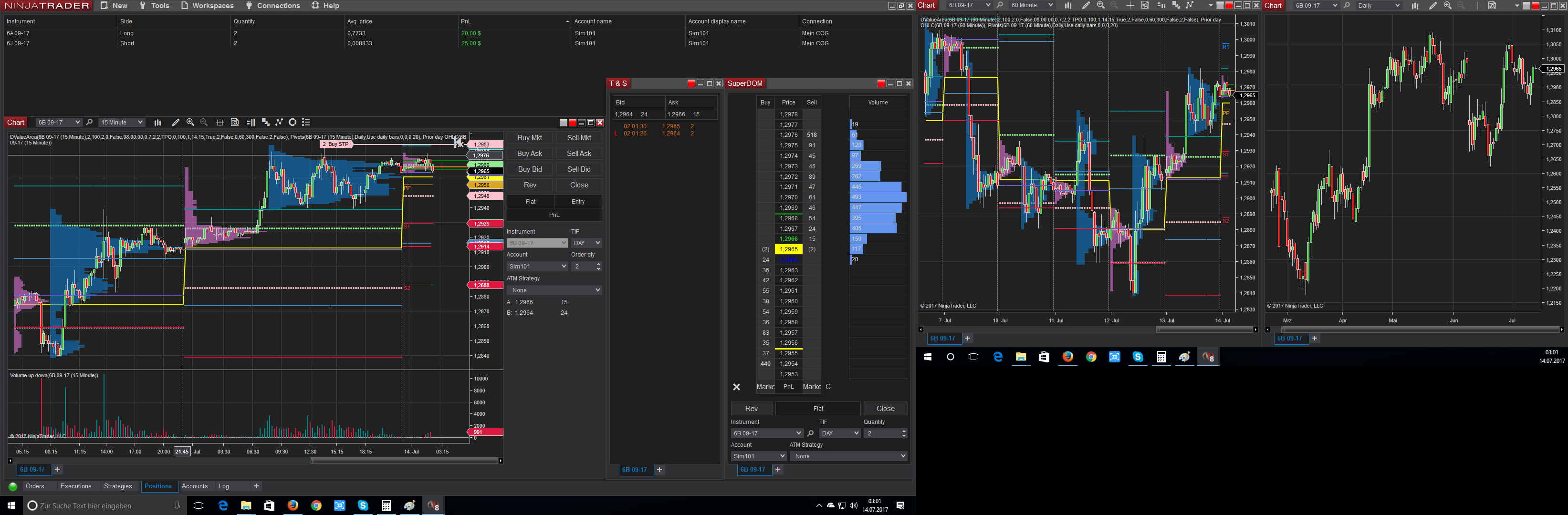Open SuperDOM Instrument 6B 09-17 dropdown
Viewport: 1568px width, 515px height.
pyautogui.click(x=767, y=433)
